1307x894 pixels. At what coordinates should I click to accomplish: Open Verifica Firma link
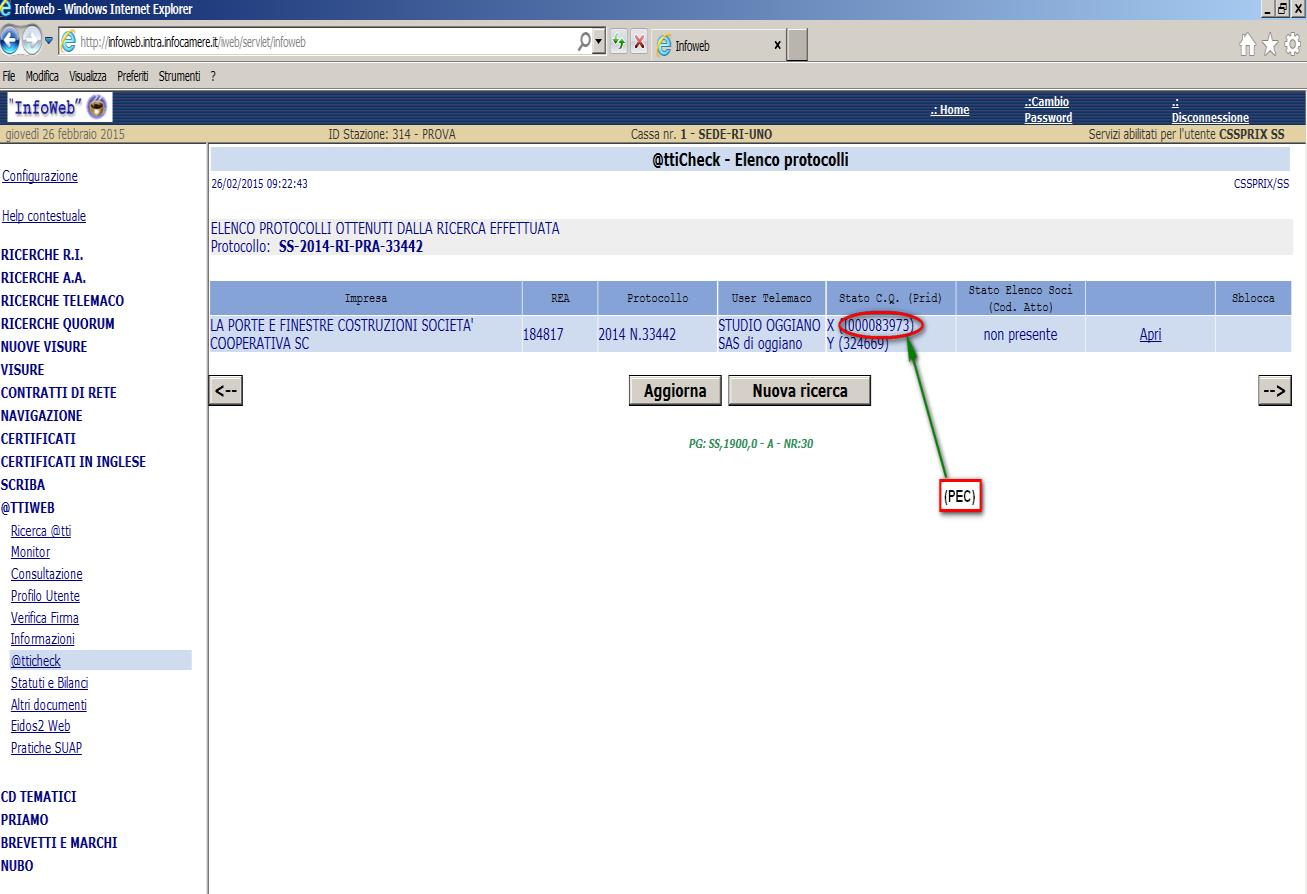[45, 619]
